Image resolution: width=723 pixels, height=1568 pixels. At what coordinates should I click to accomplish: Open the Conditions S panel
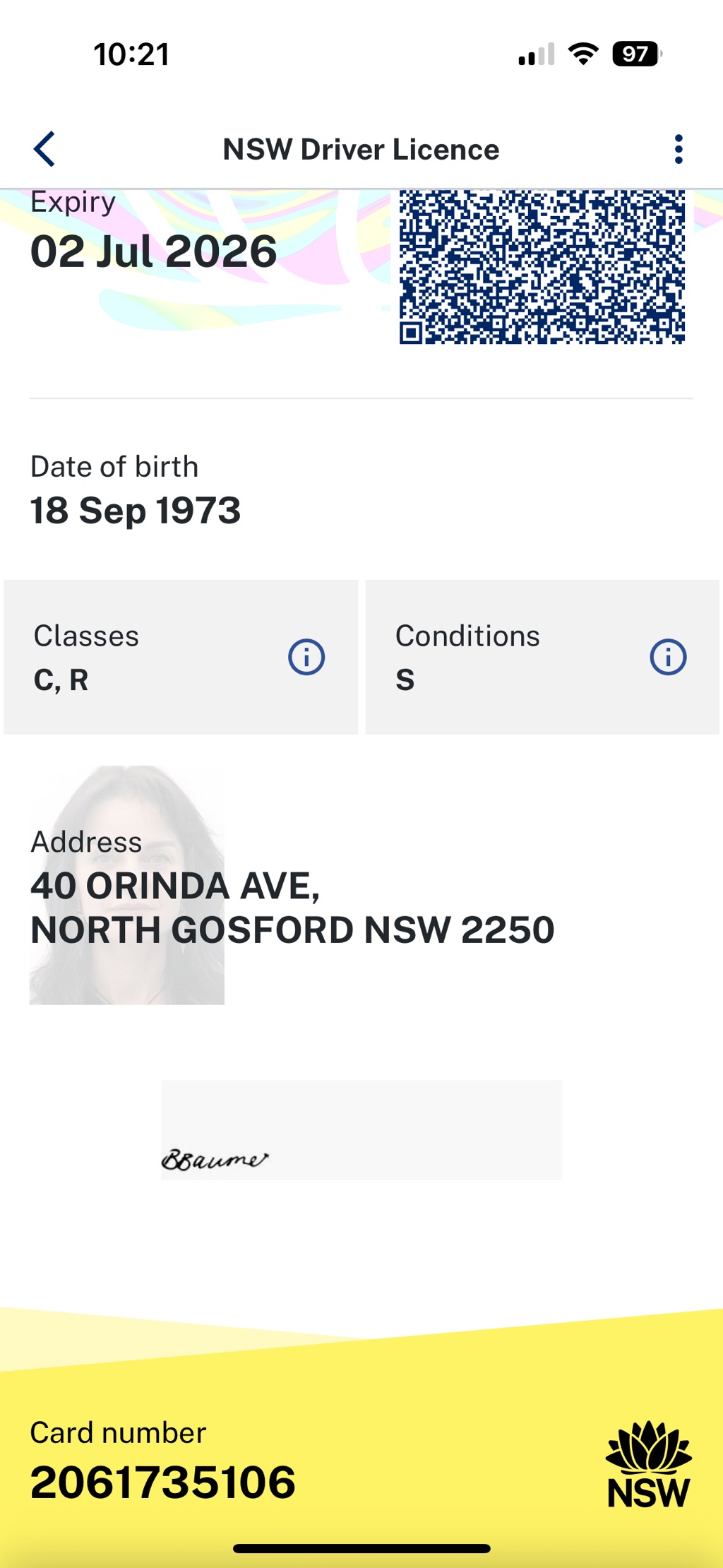[x=508, y=657]
